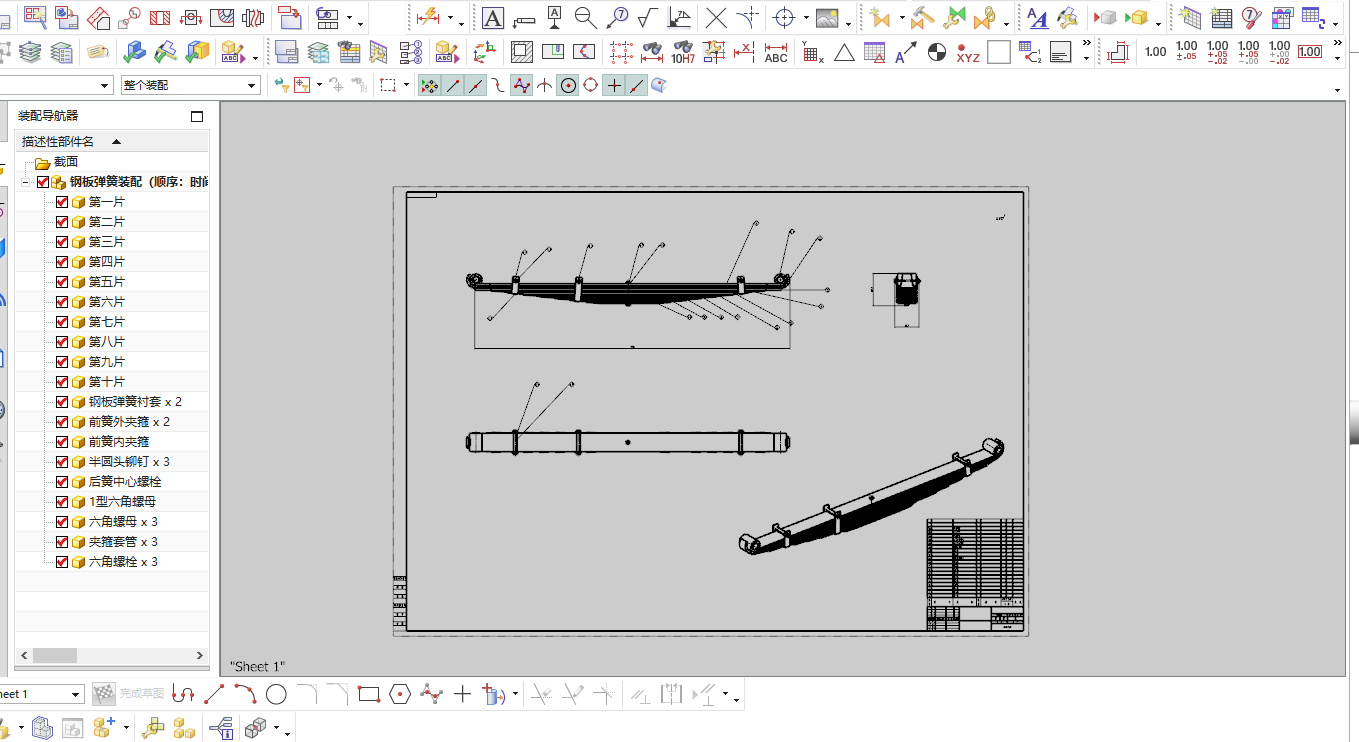Viewport: 1359px width, 742px height.
Task: Select the Studio Spline sketch tool
Action: tap(431, 694)
